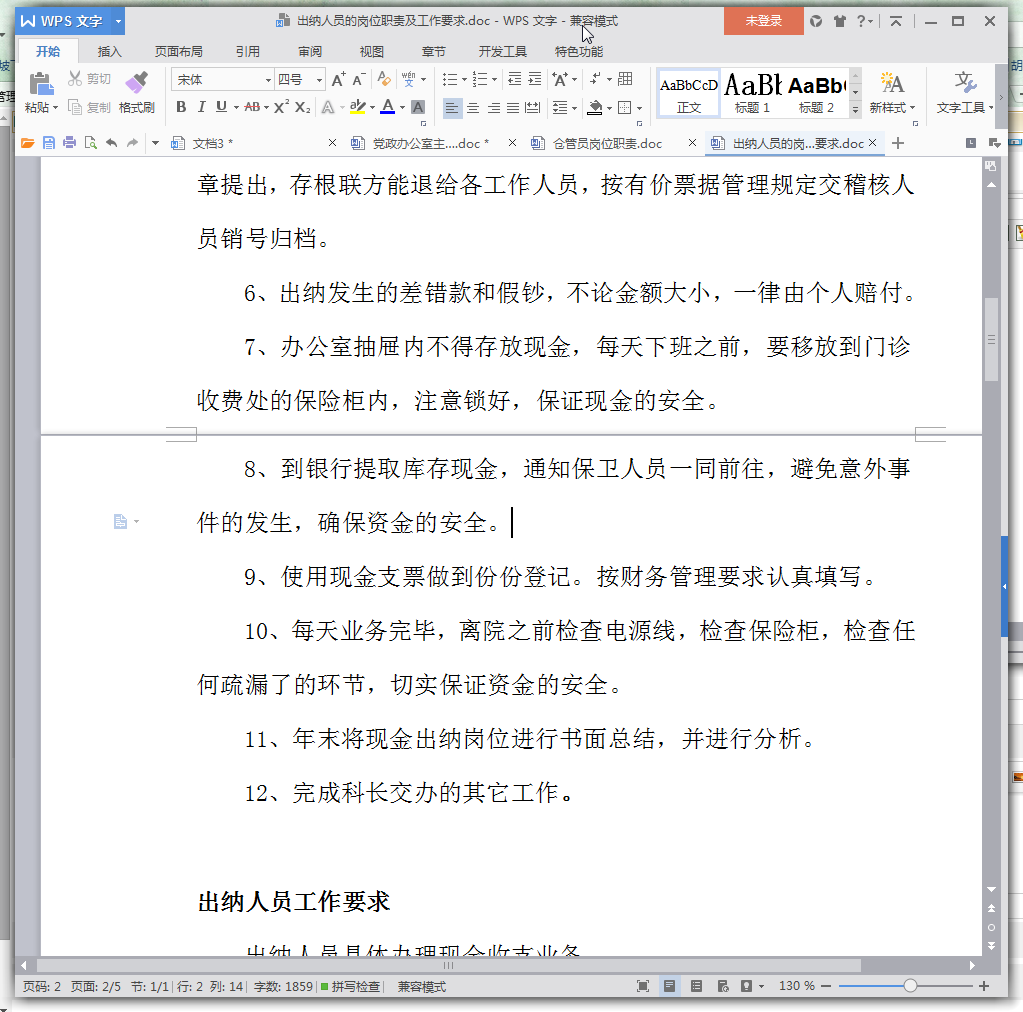Open the font name dropdown showing 宋体
The width and height of the screenshot is (1023, 1012).
(268, 80)
